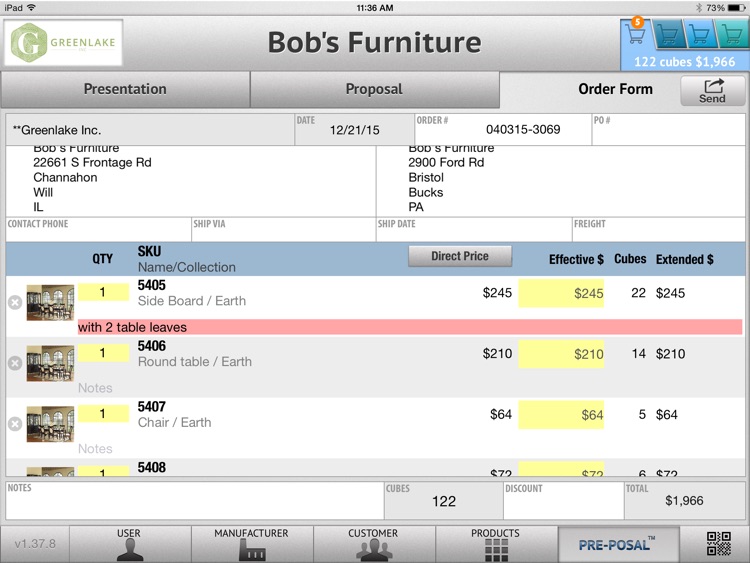Tap the Ship Date field
This screenshot has height=563, width=750.
(474, 230)
